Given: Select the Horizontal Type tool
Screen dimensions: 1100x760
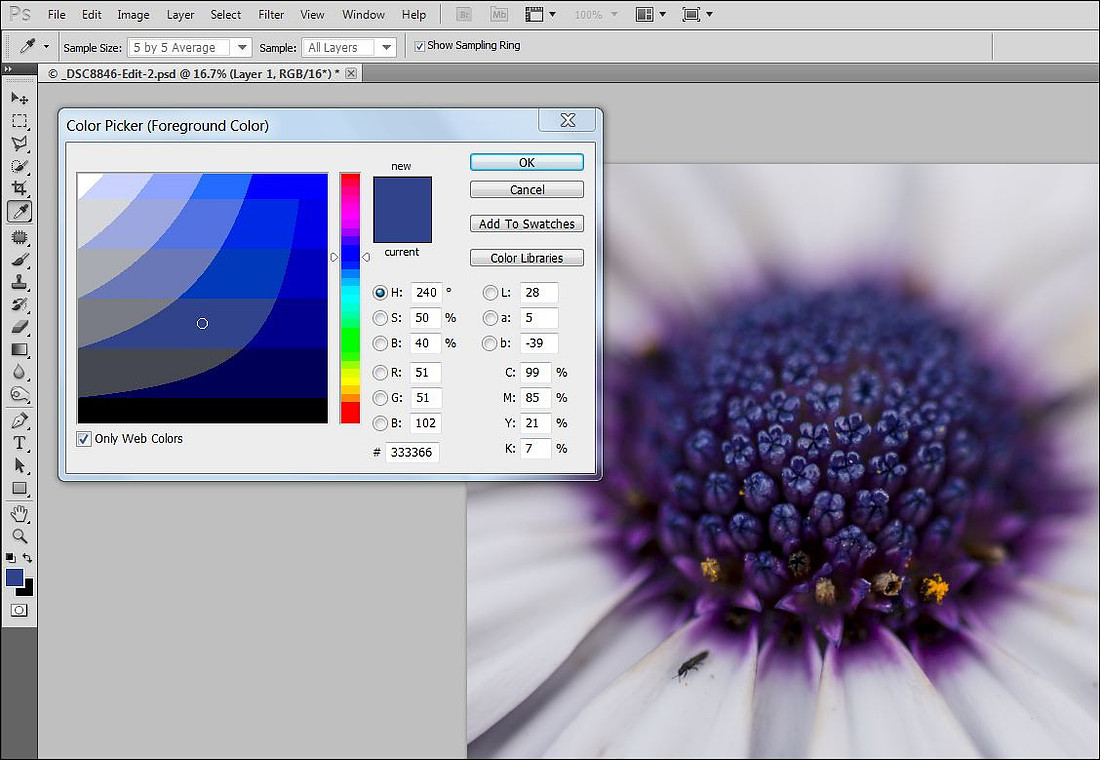Looking at the screenshot, I should [x=20, y=443].
